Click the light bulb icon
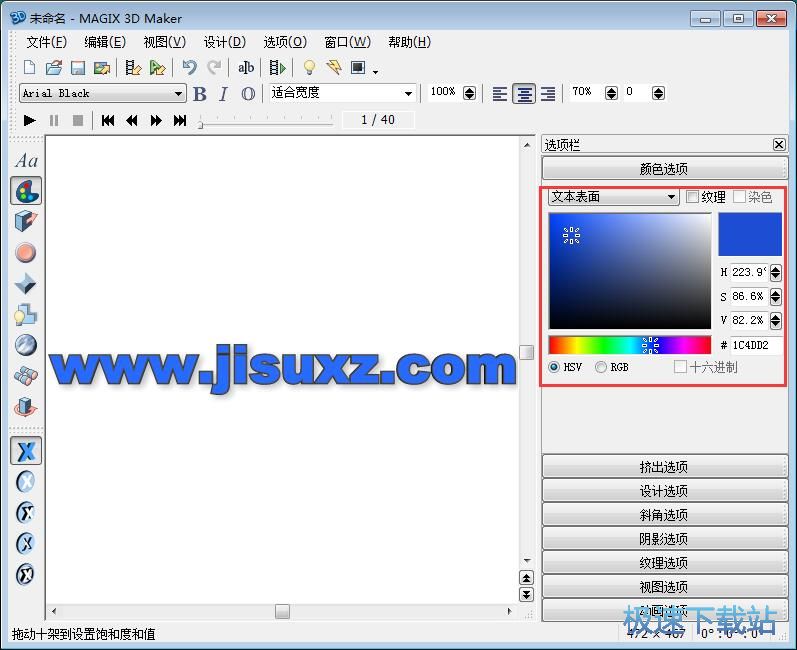 pos(309,68)
